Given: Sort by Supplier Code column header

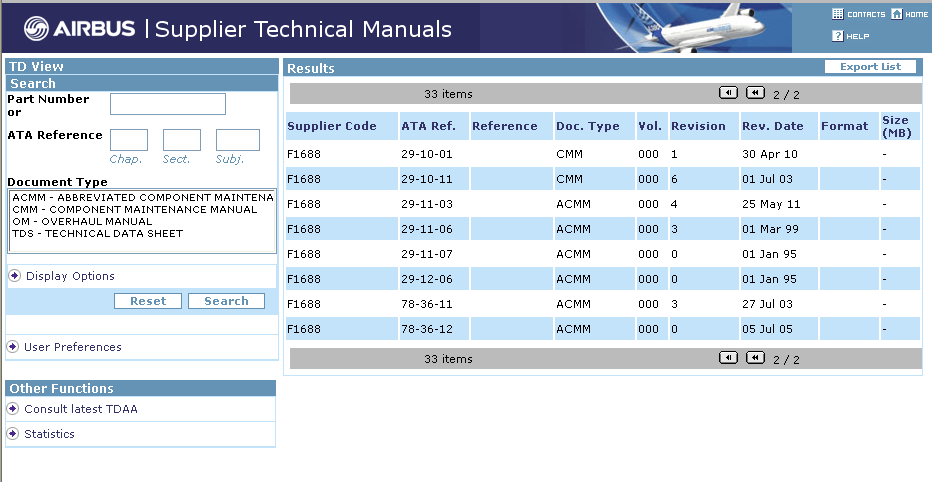Looking at the screenshot, I should click(x=332, y=126).
